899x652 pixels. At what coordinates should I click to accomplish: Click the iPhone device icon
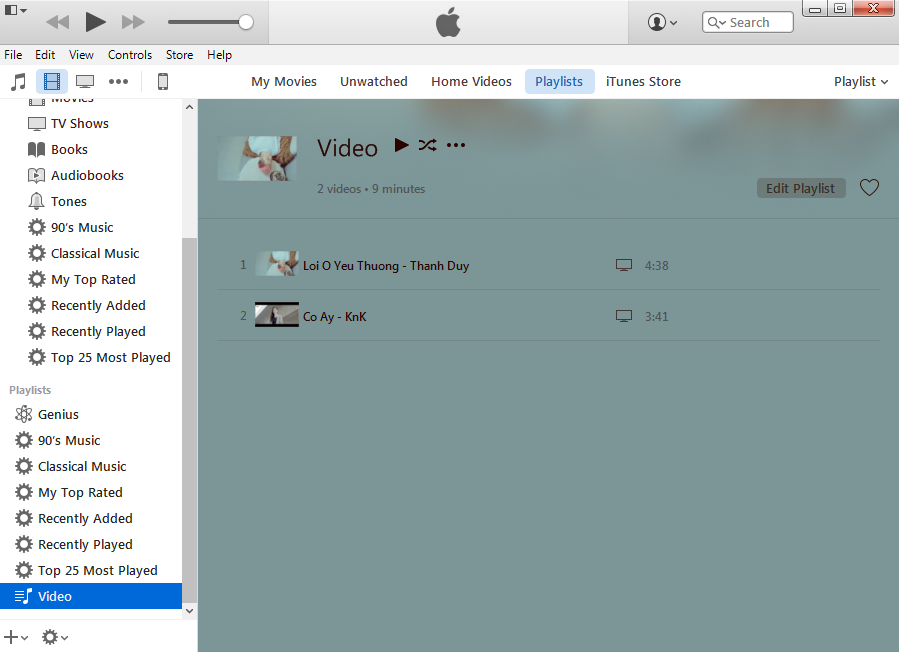pyautogui.click(x=163, y=81)
